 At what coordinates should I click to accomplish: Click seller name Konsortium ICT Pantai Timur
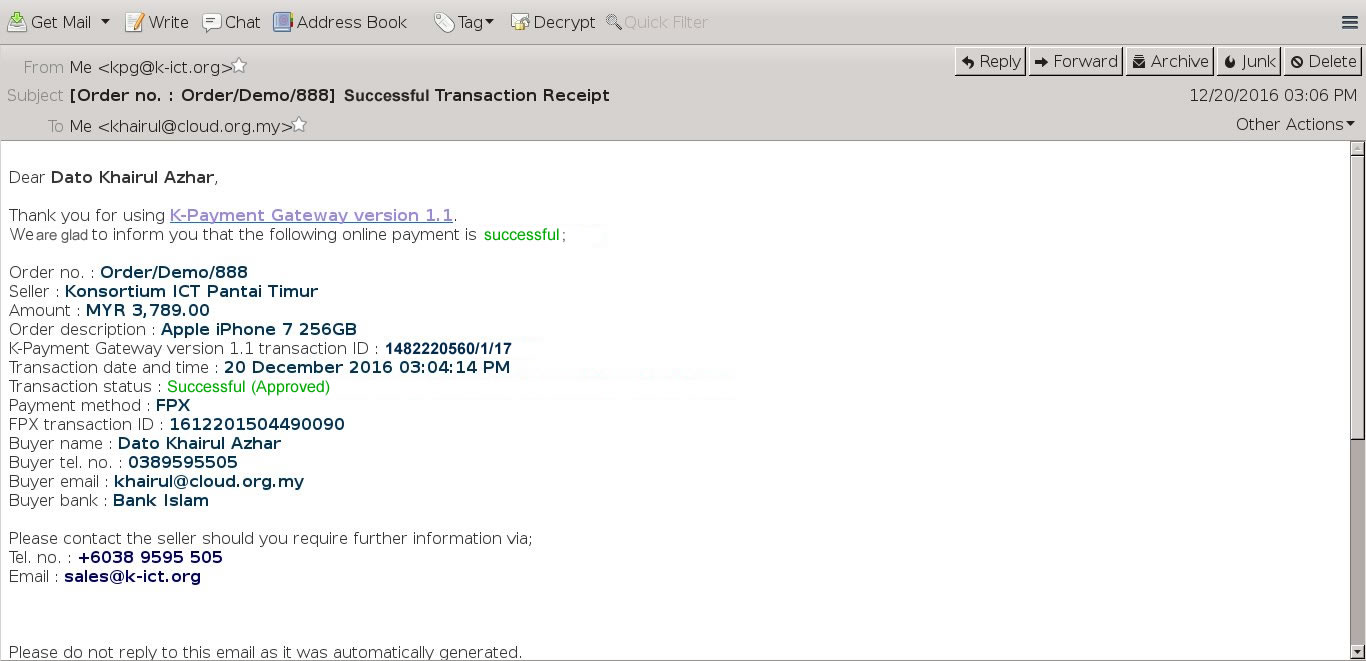(191, 291)
